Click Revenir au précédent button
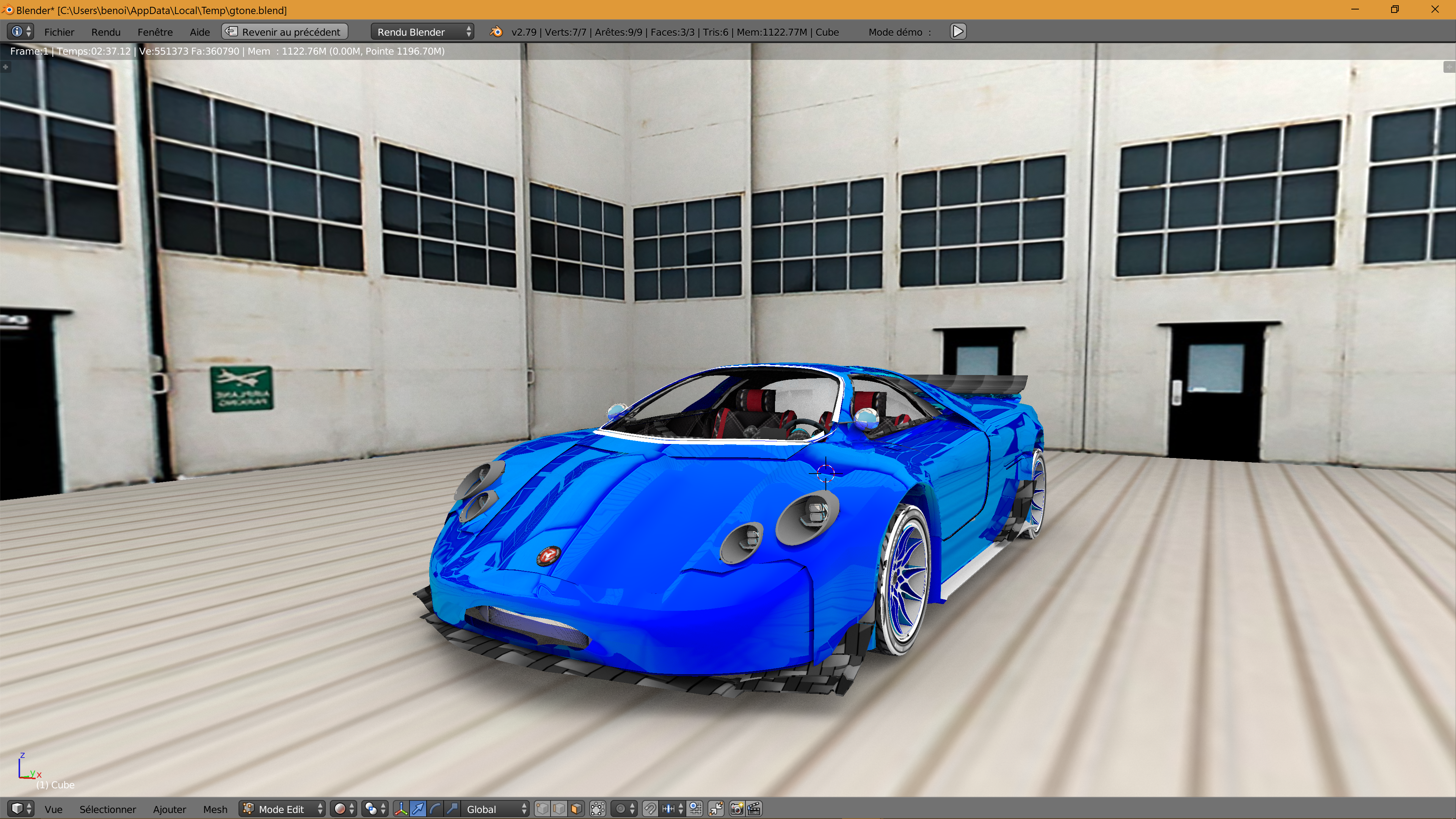 coord(285,31)
